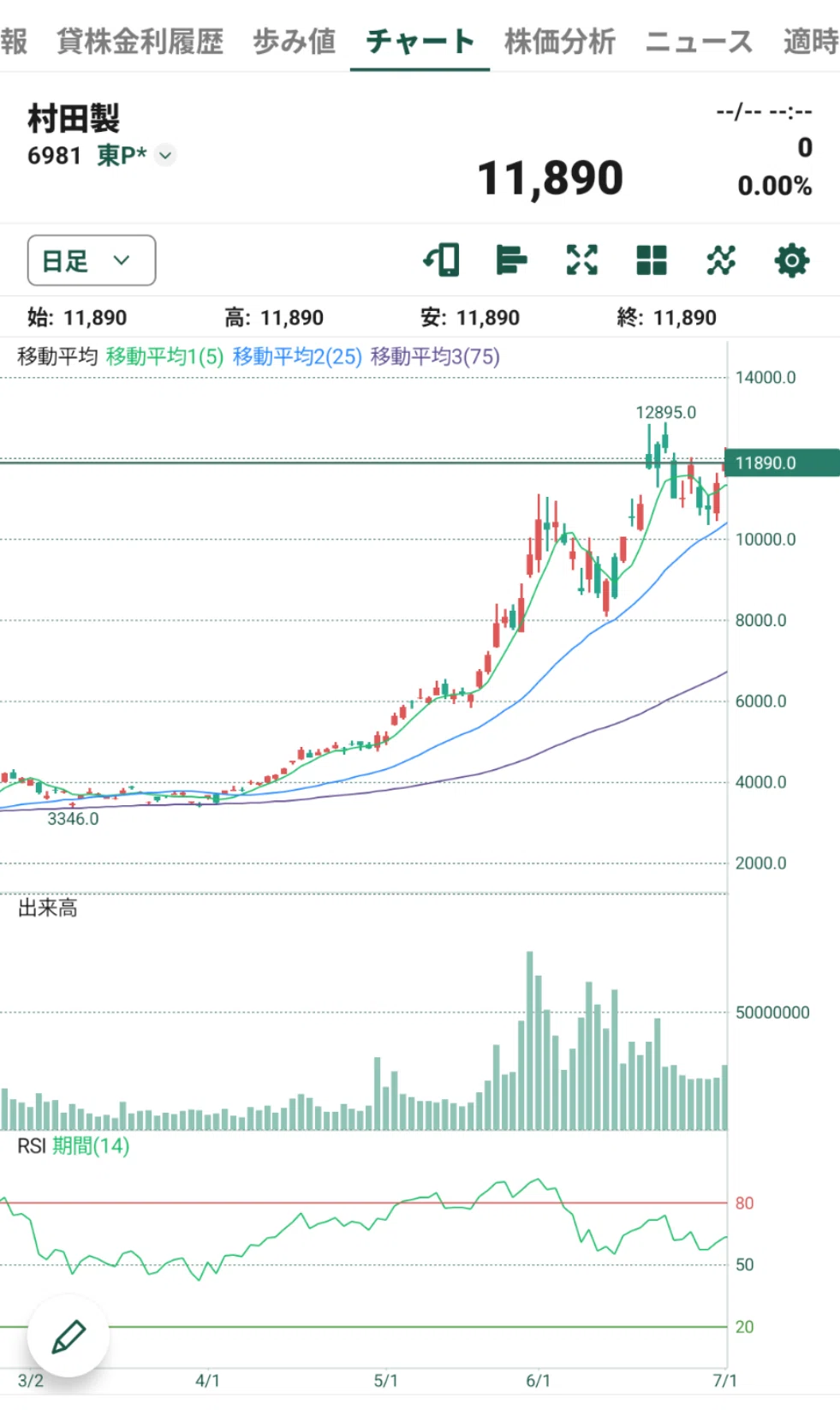
Task: Tap the current price 11,890
Action: click(551, 178)
